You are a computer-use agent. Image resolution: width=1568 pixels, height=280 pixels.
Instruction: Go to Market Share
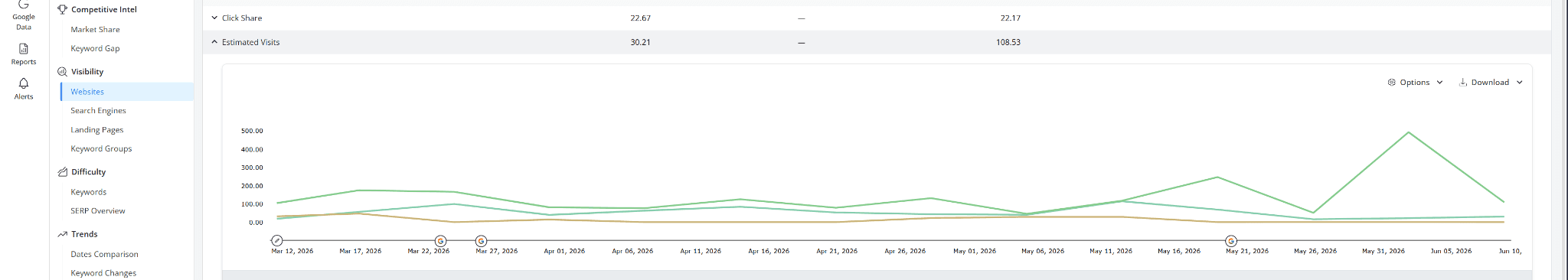tap(95, 29)
